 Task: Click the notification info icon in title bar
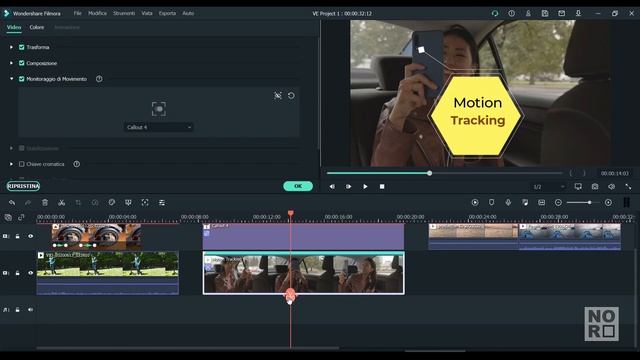pyautogui.click(x=511, y=13)
